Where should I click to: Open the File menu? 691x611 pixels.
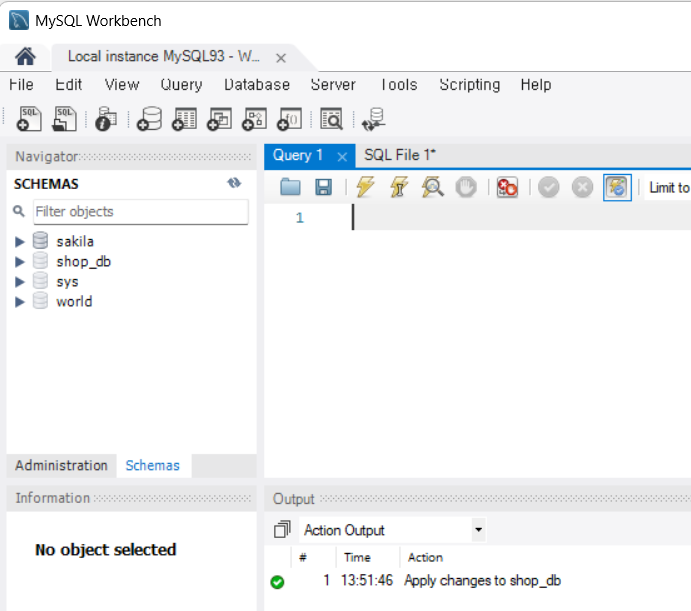tap(21, 85)
